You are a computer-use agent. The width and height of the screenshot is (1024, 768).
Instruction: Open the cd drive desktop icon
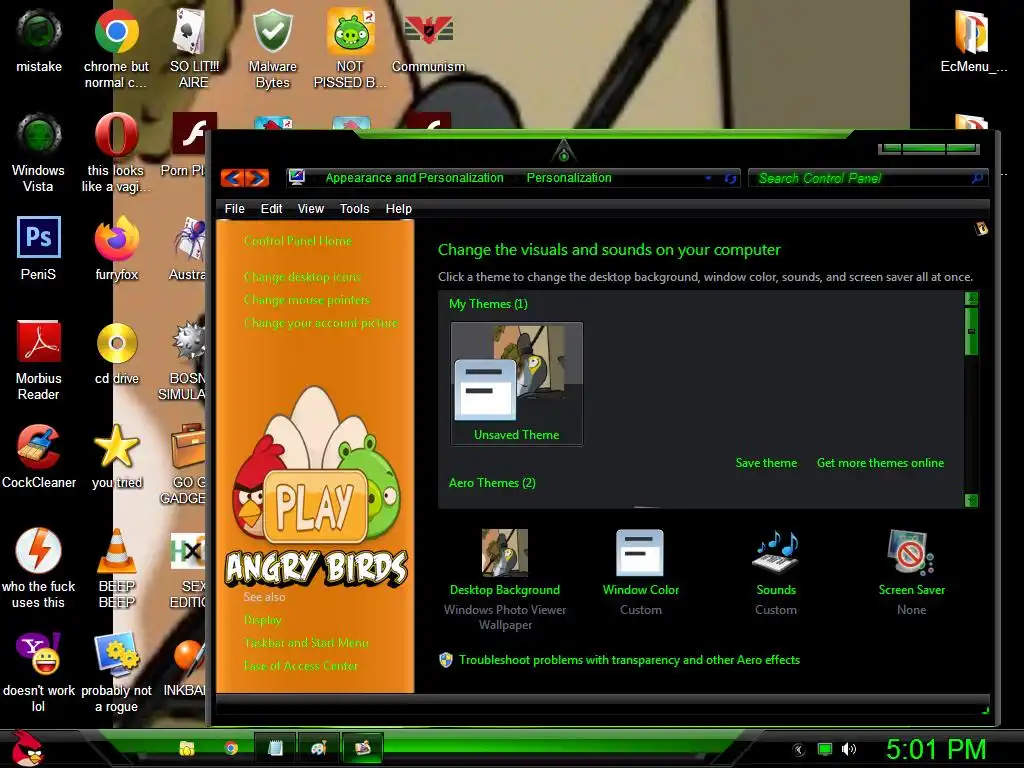coord(117,353)
